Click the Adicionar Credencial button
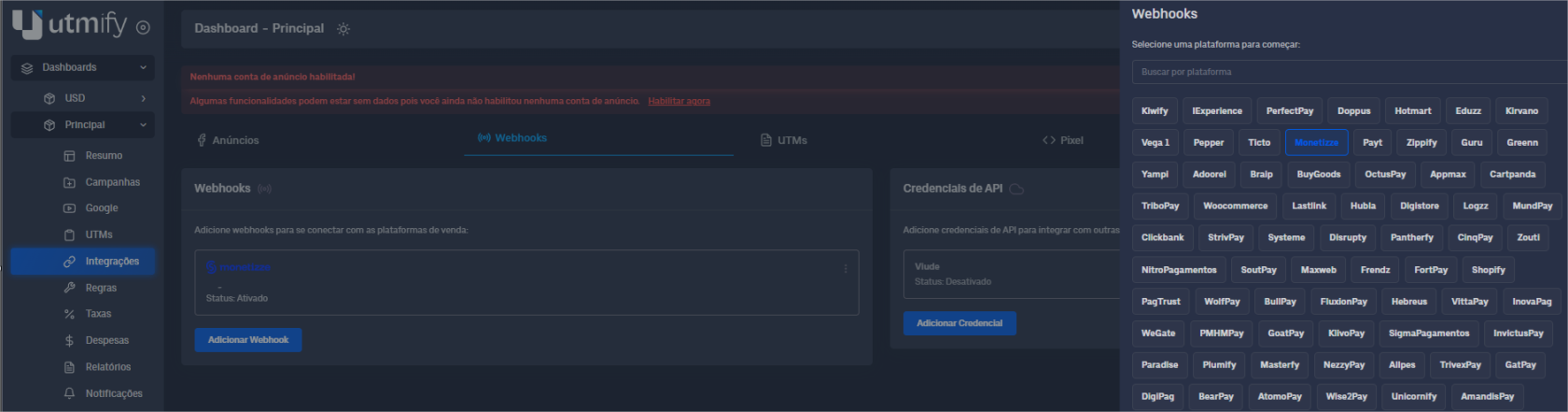The height and width of the screenshot is (412, 1568). (959, 323)
